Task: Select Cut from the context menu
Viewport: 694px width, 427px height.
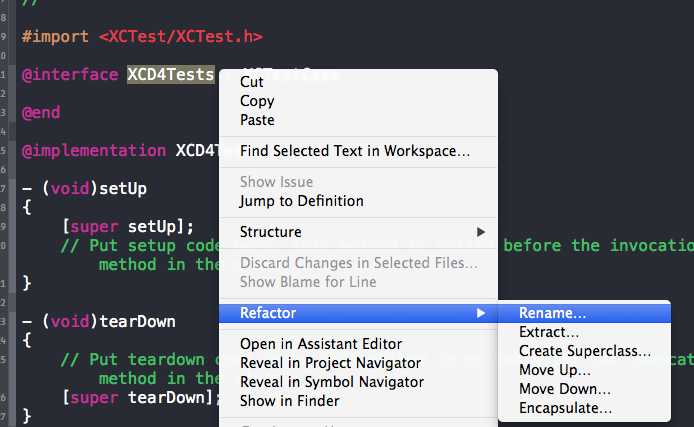Action: coord(251,82)
